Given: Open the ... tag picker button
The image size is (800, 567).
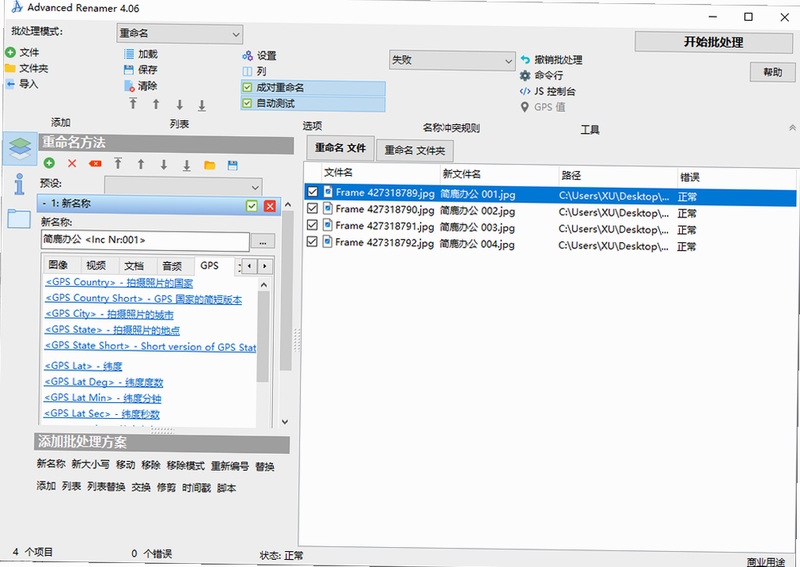Looking at the screenshot, I should coord(263,241).
